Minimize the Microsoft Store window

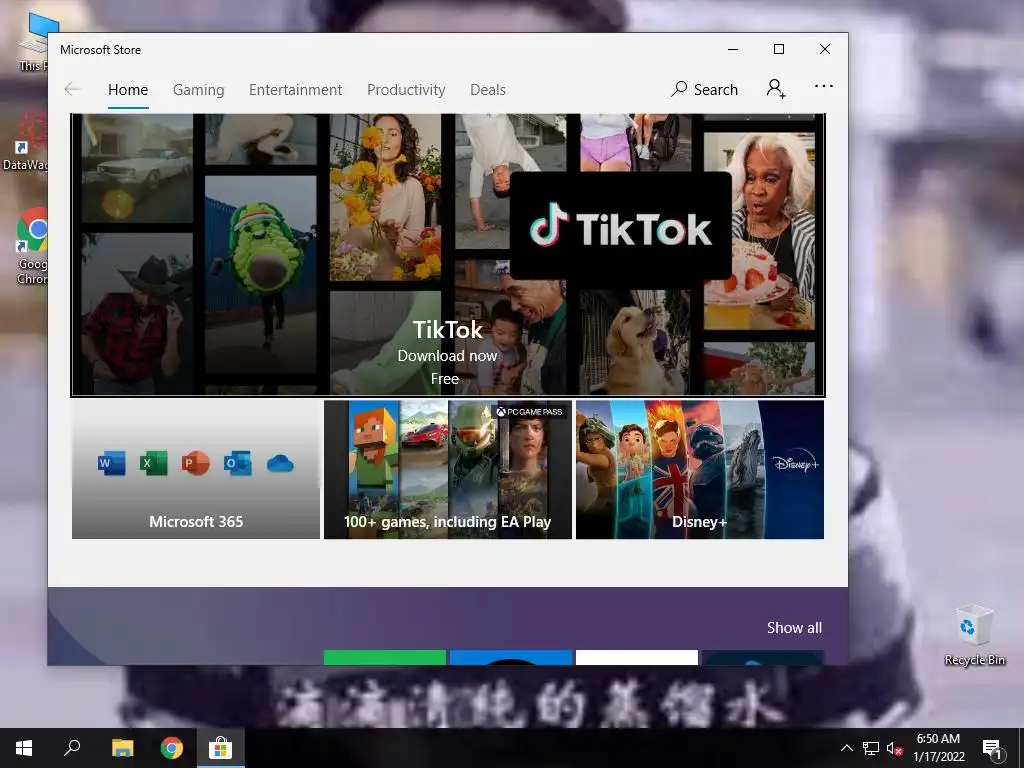tap(733, 50)
